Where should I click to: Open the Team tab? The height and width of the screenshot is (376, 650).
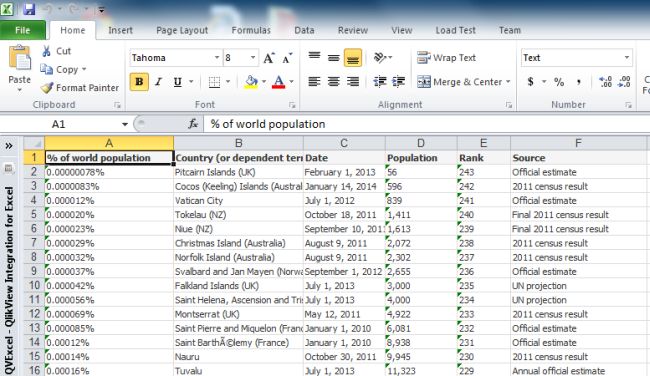(x=510, y=30)
